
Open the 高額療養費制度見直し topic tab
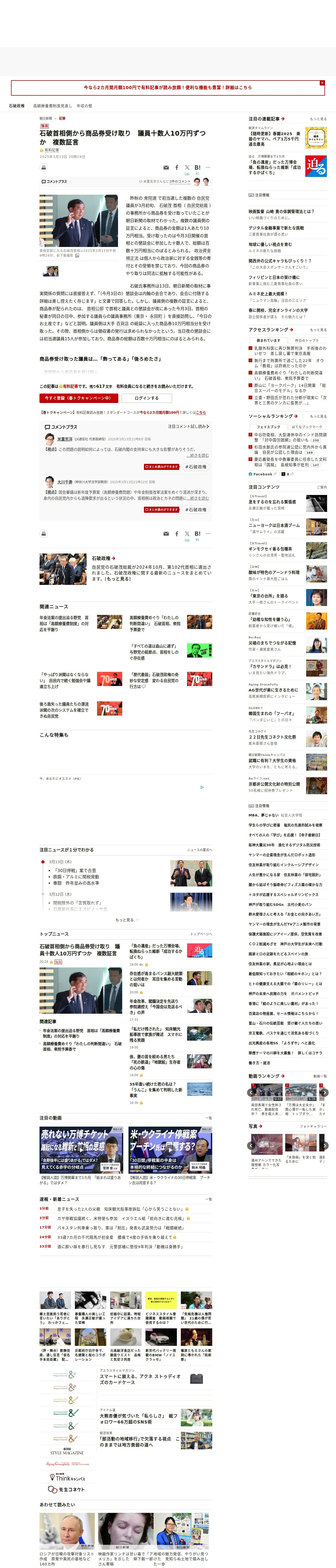(x=52, y=106)
